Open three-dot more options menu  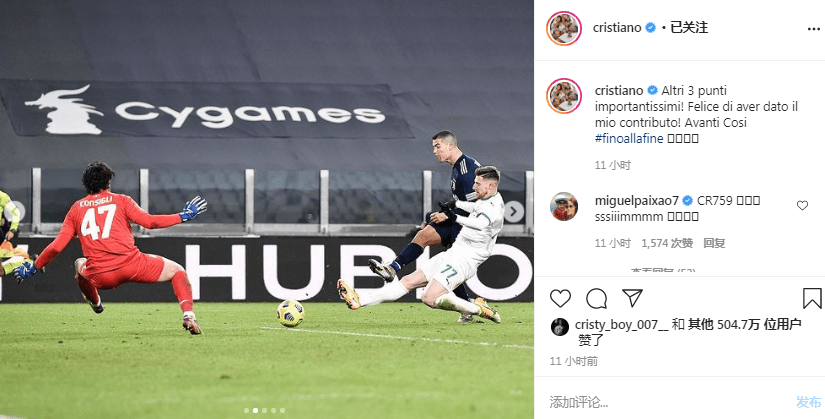pyautogui.click(x=813, y=29)
